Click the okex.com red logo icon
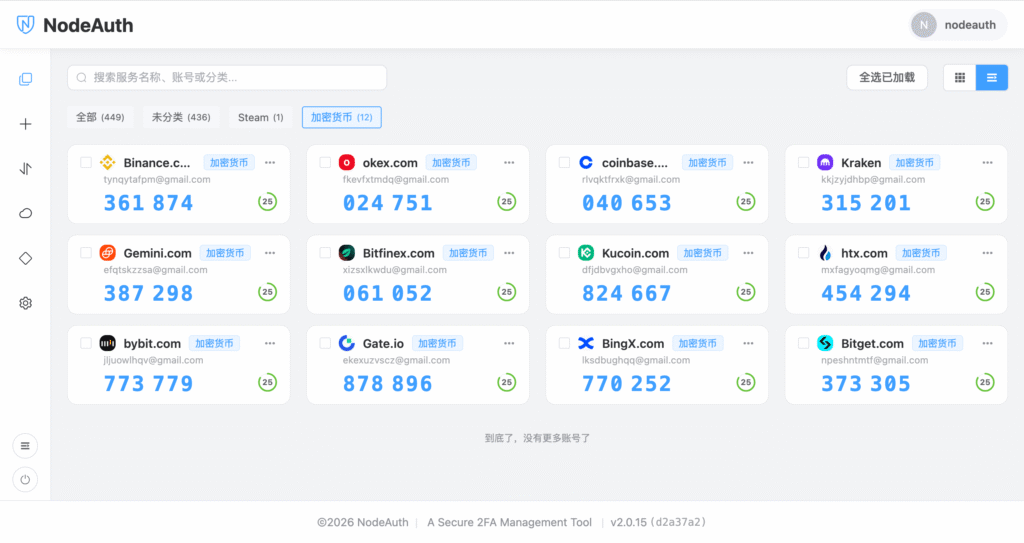1024x543 pixels. pos(347,162)
